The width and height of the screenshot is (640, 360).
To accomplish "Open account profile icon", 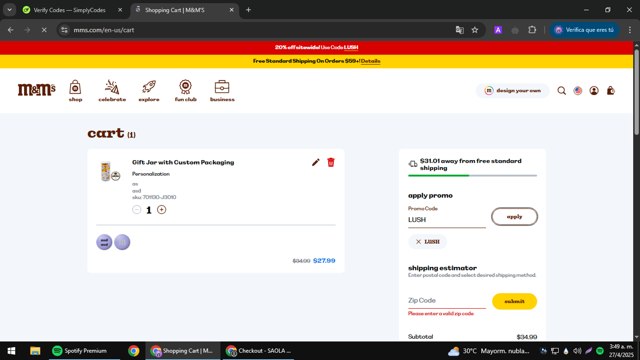I will (x=594, y=91).
